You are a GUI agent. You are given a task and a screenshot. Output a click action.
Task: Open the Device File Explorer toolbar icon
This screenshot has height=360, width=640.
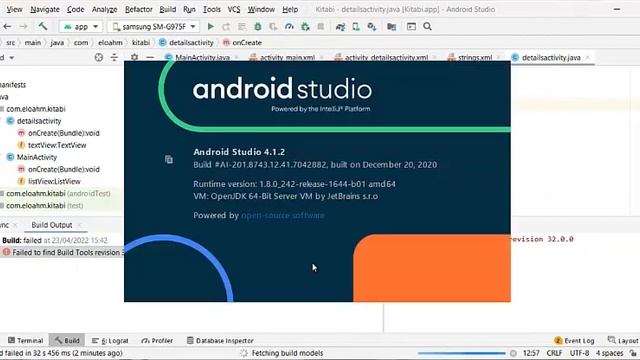(391, 27)
